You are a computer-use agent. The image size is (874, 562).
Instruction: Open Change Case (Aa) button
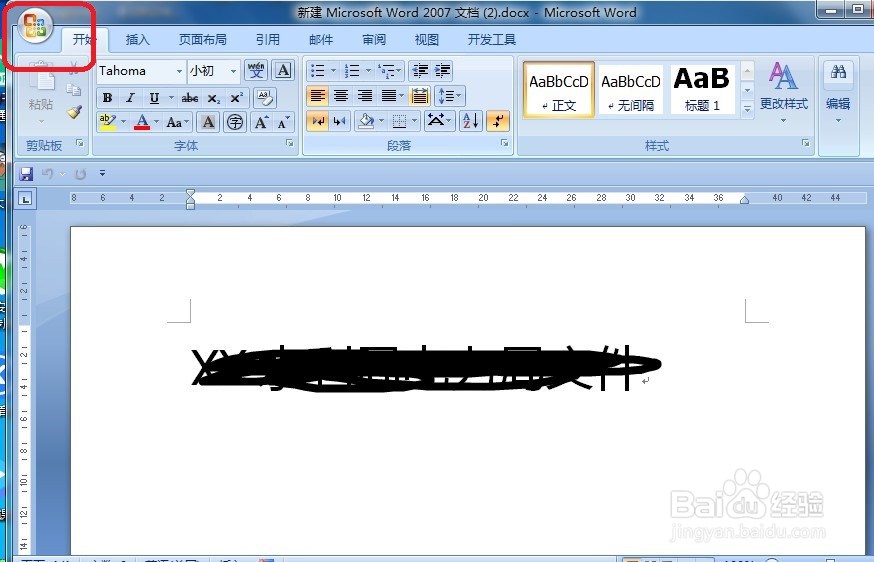click(177, 122)
